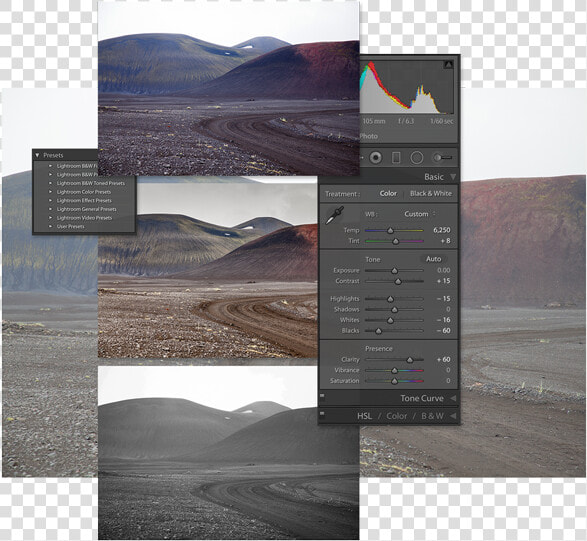Click the Tone section label
The width and height of the screenshot is (587, 541).
coord(372,259)
